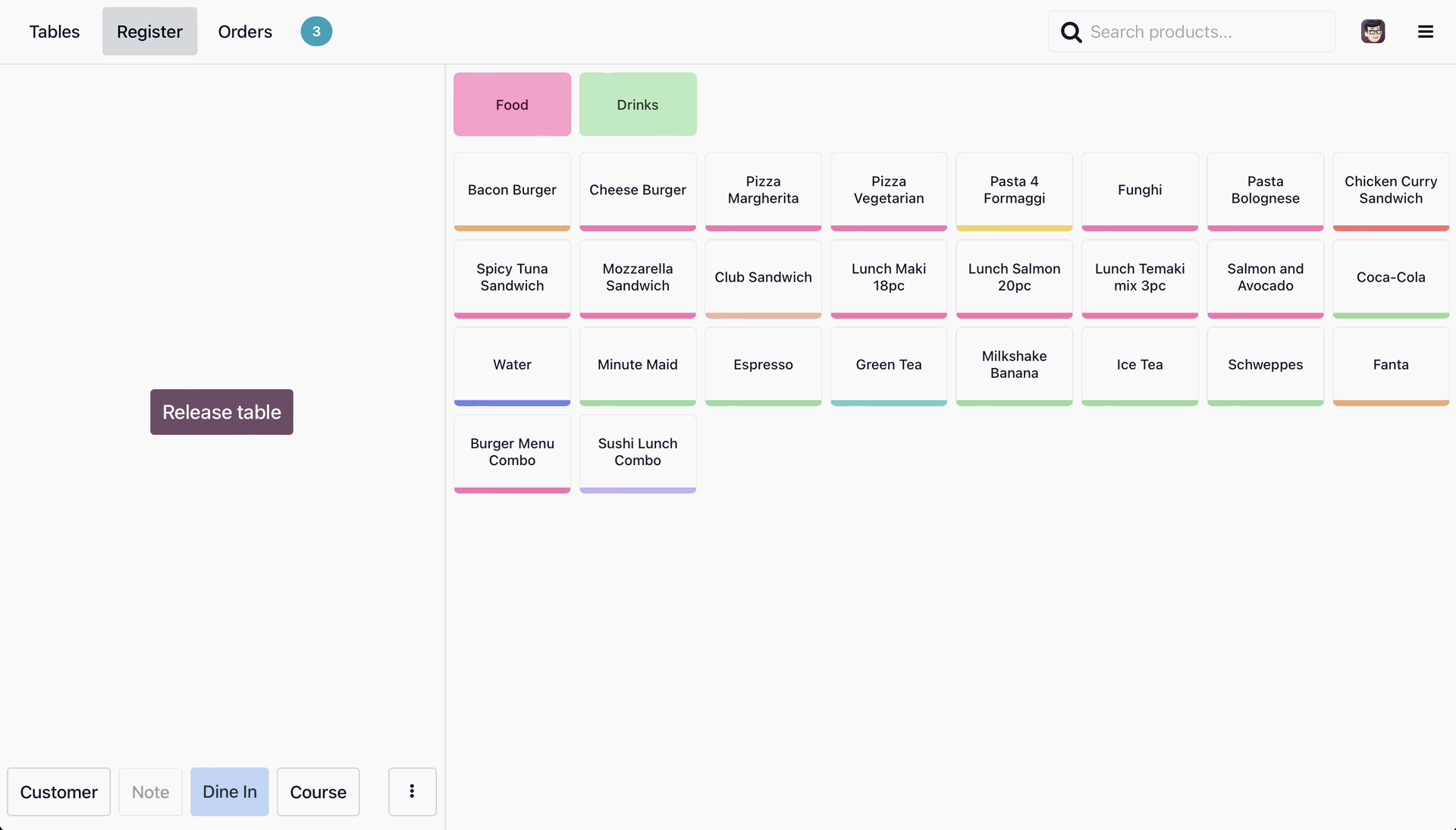Click the Customer button
The image size is (1456, 830).
click(58, 791)
